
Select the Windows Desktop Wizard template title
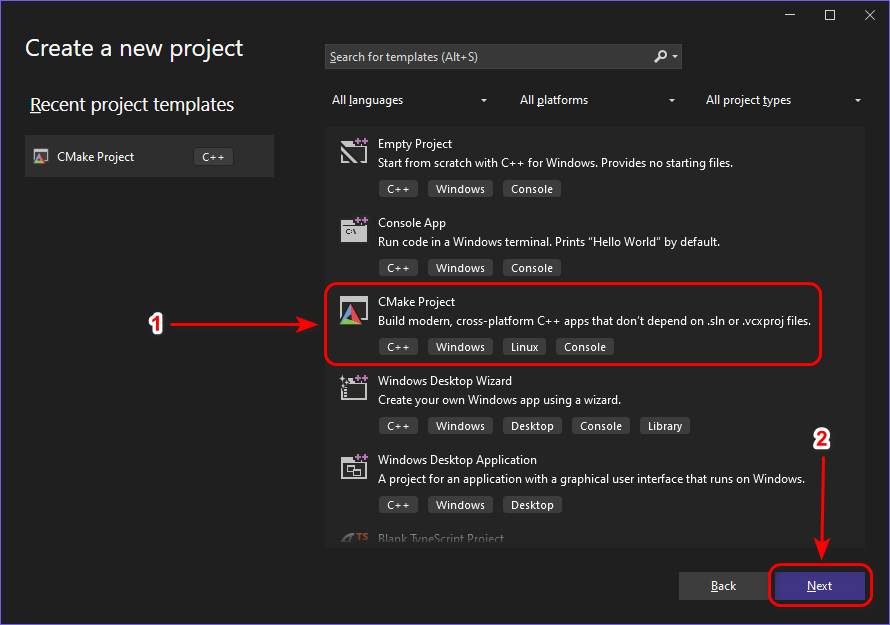pyautogui.click(x=444, y=381)
